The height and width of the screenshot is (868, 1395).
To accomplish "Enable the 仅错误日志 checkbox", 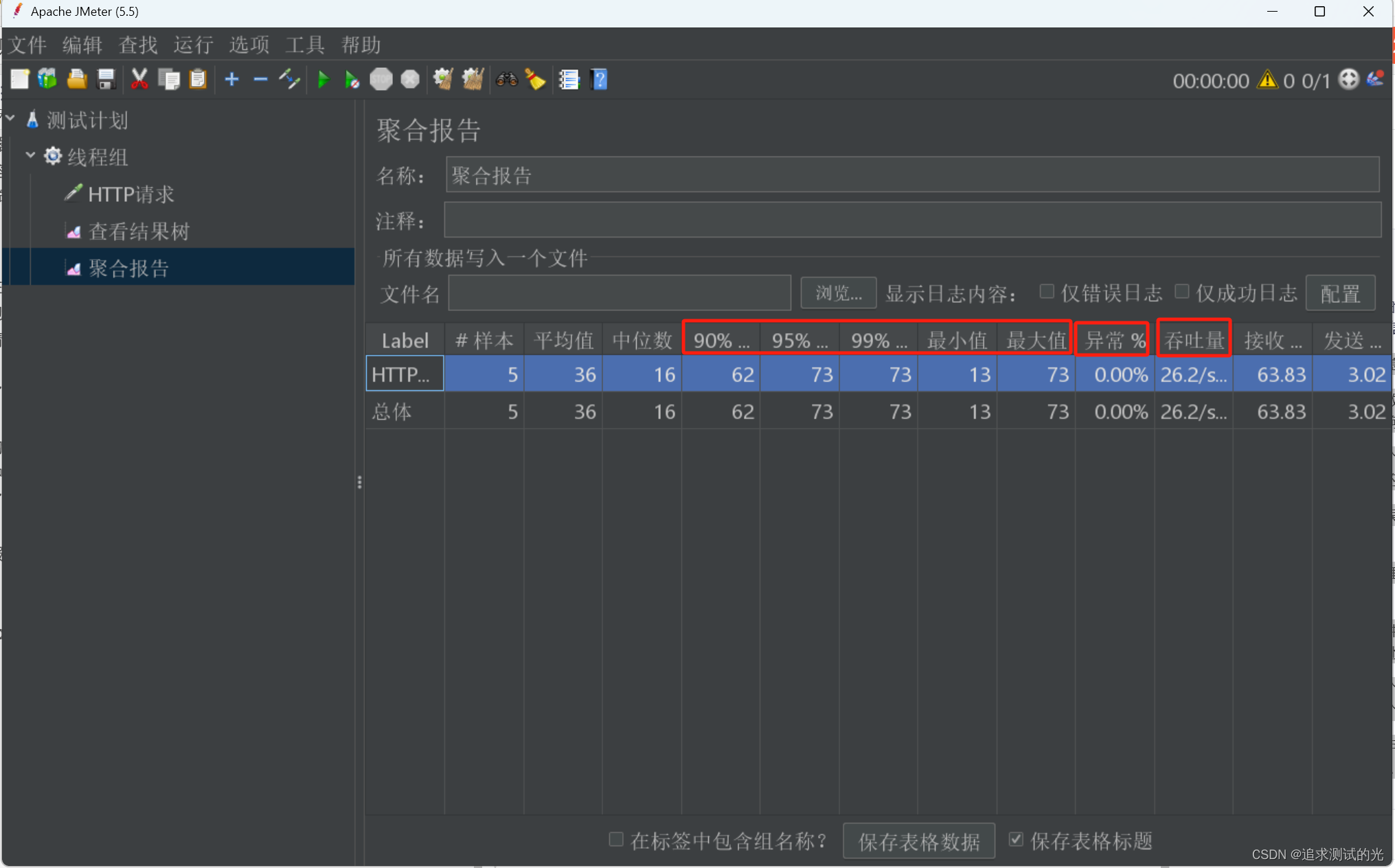I will coord(1047,292).
